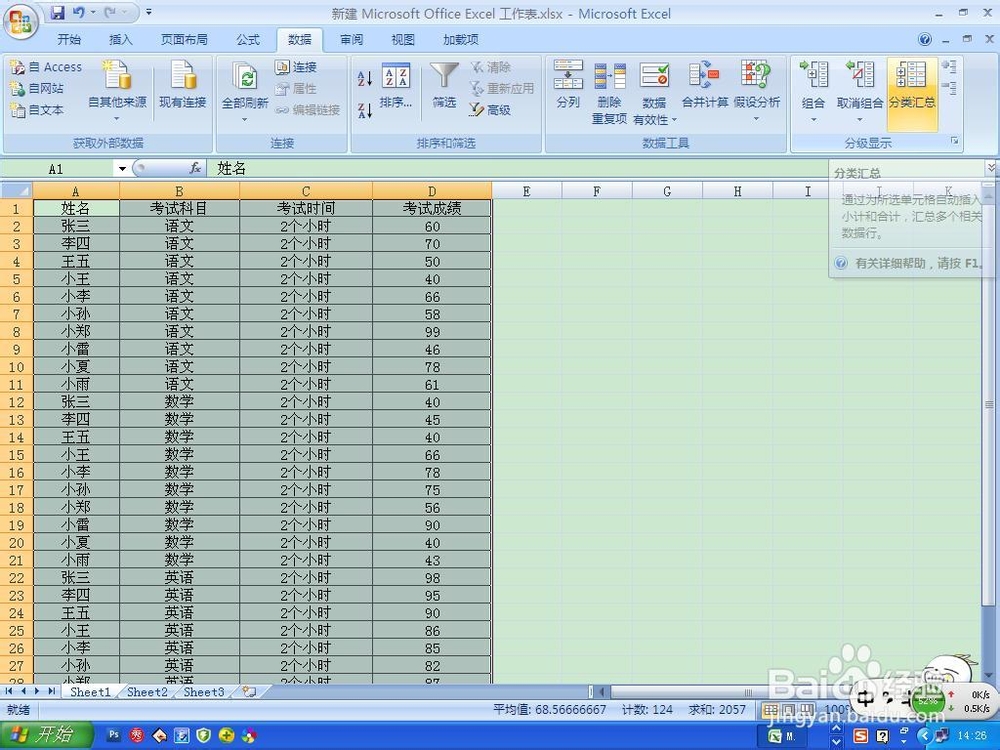Import data from 自文本
This screenshot has height=750, width=1000.
pyautogui.click(x=37, y=110)
